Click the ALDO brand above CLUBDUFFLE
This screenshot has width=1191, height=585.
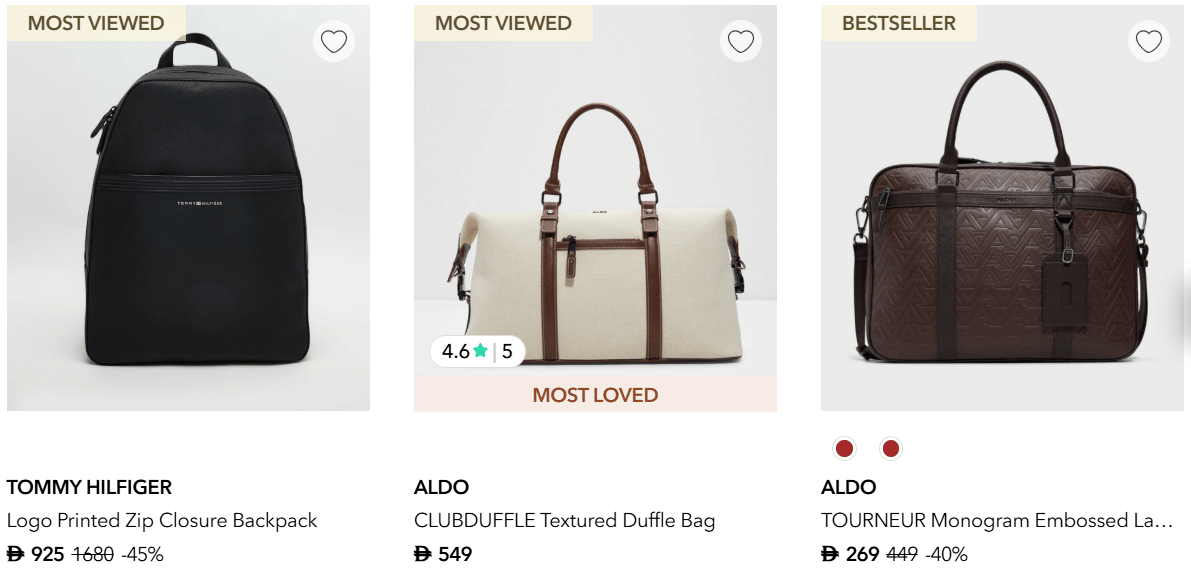coord(441,487)
